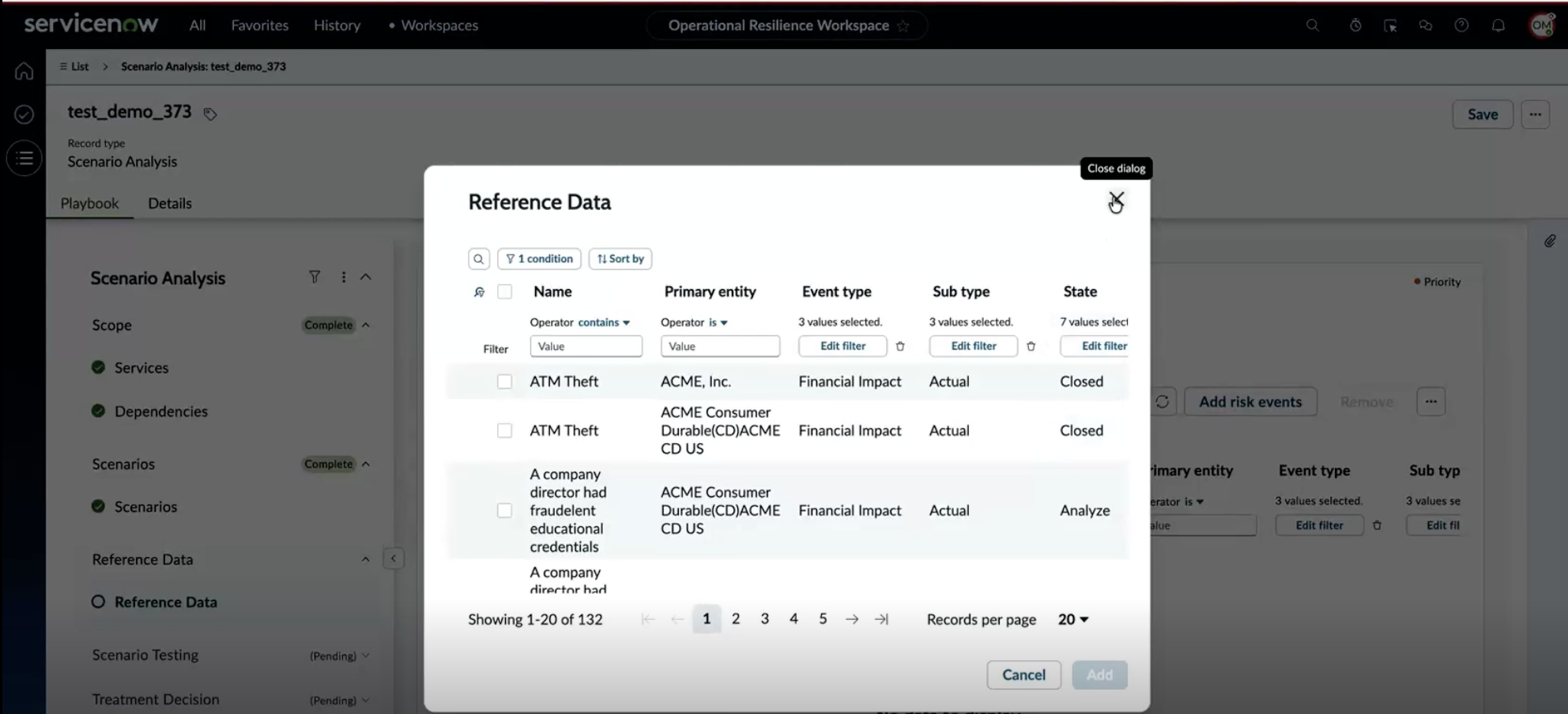
Task: Expand the Treatment Decision pending section
Action: tap(366, 700)
